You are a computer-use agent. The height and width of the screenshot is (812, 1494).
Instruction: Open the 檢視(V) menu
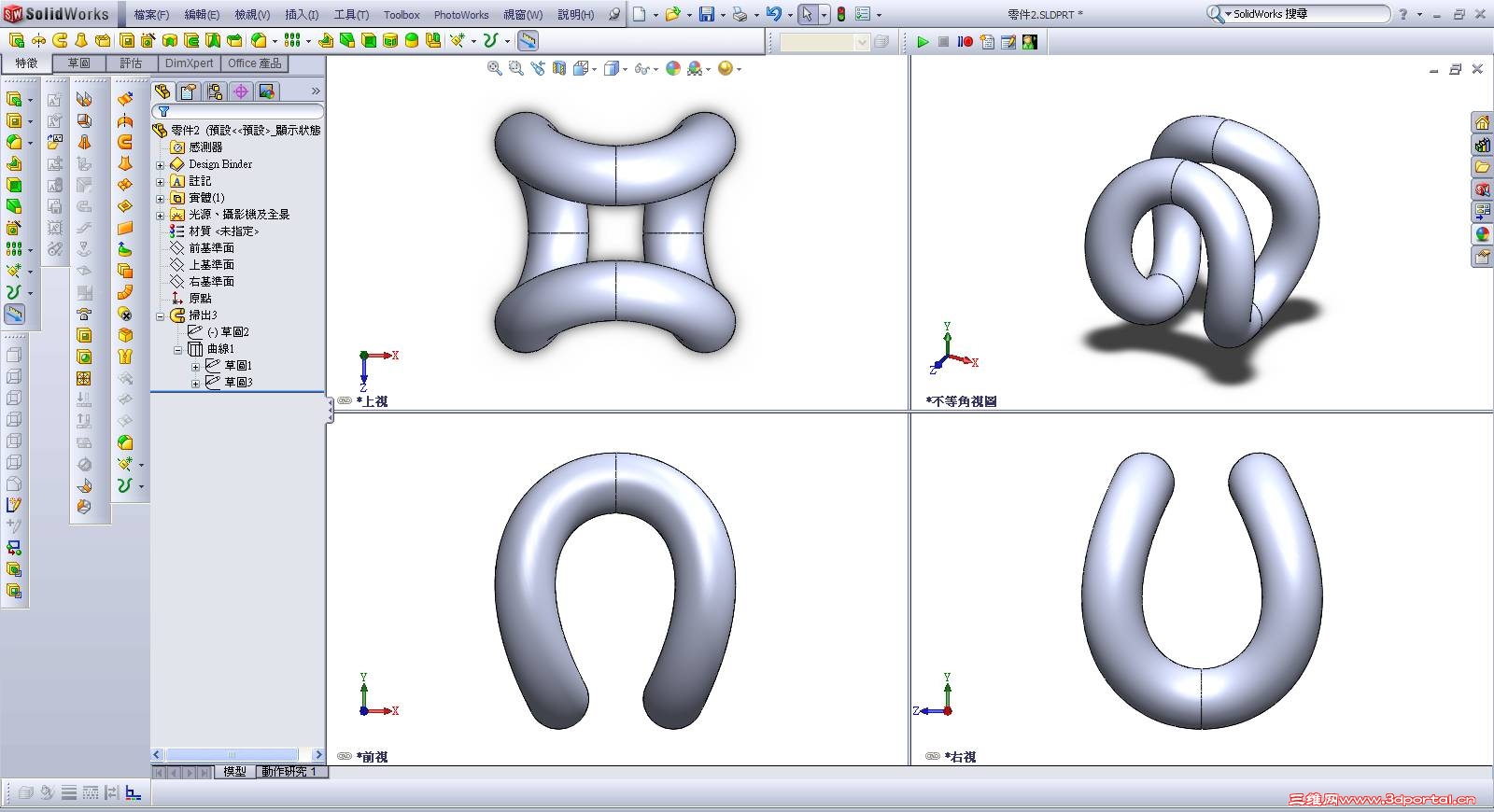click(252, 15)
